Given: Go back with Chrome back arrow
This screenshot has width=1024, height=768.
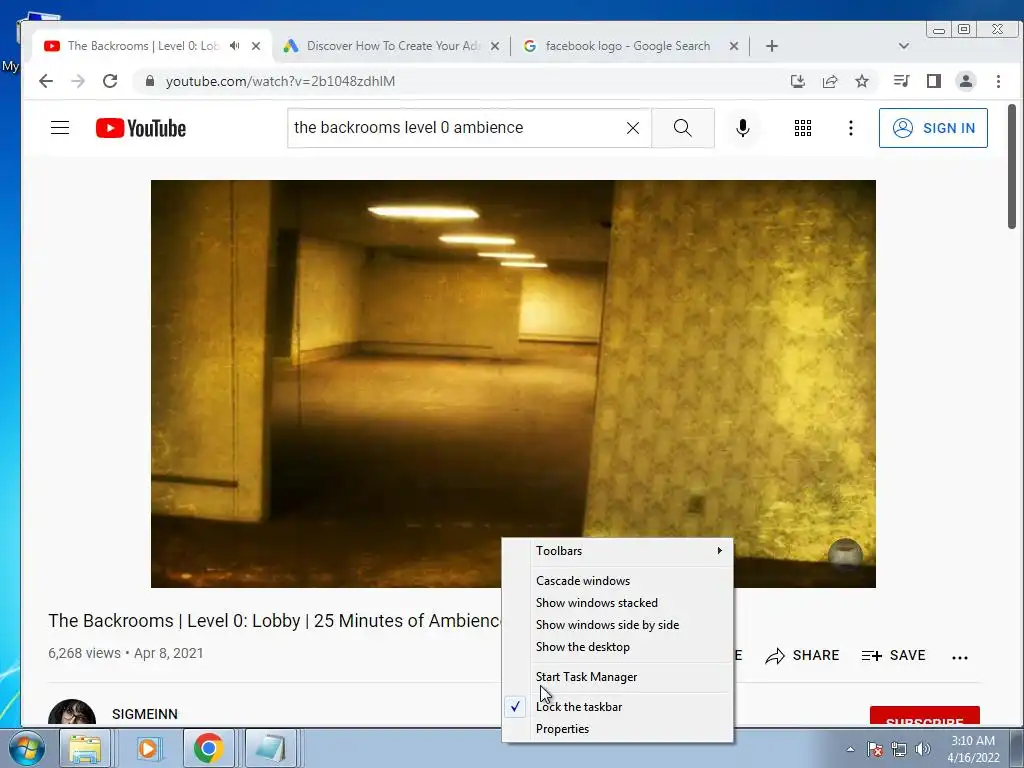Looking at the screenshot, I should [46, 81].
